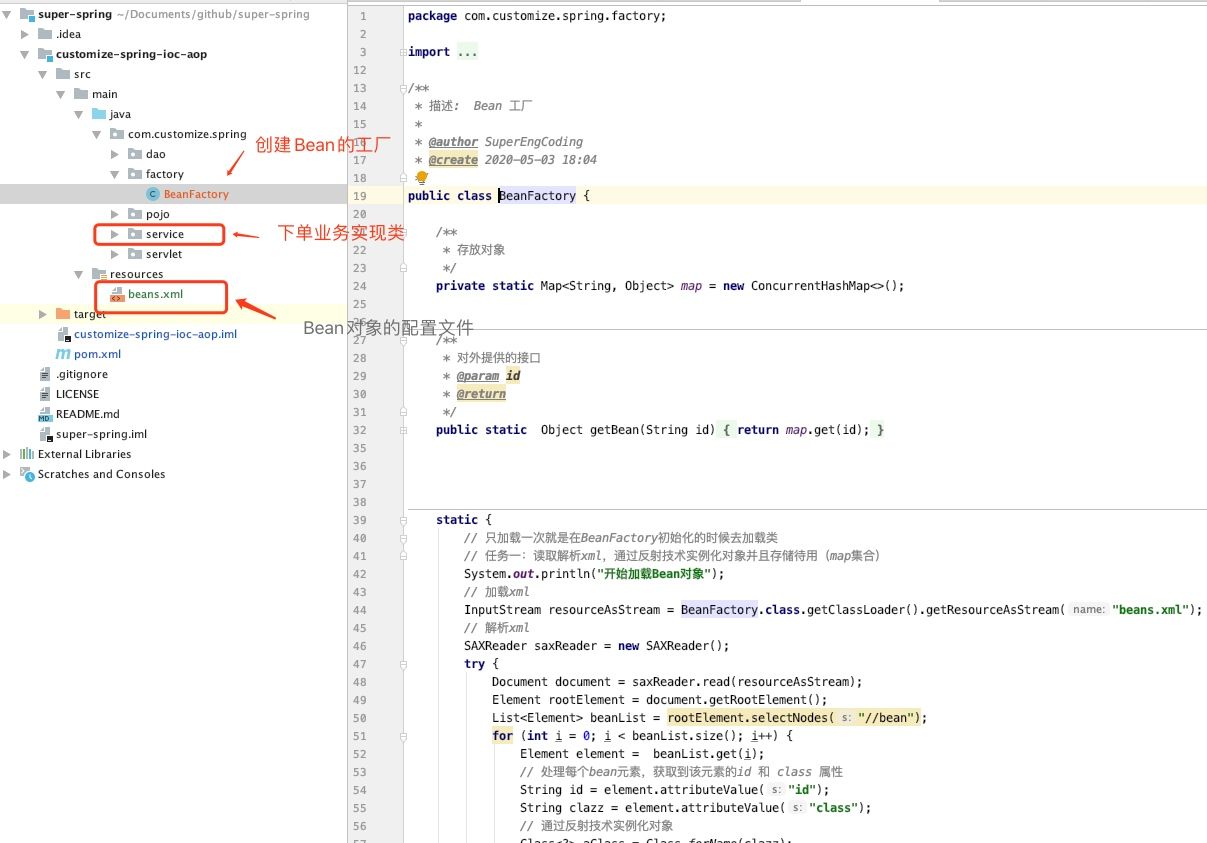Click the .idea folder icon

point(45,34)
